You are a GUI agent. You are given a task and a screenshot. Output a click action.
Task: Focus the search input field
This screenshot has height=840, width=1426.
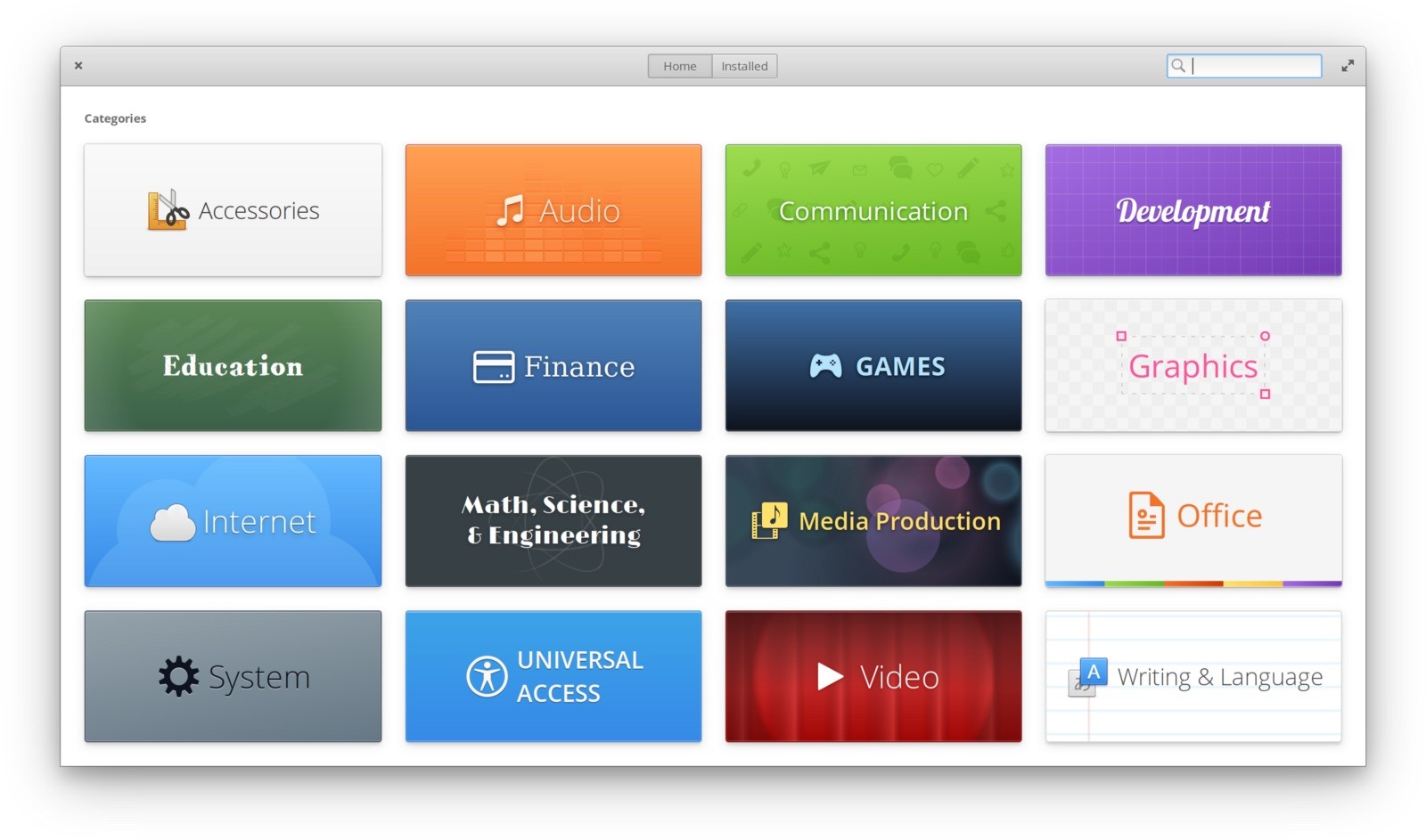point(1254,66)
